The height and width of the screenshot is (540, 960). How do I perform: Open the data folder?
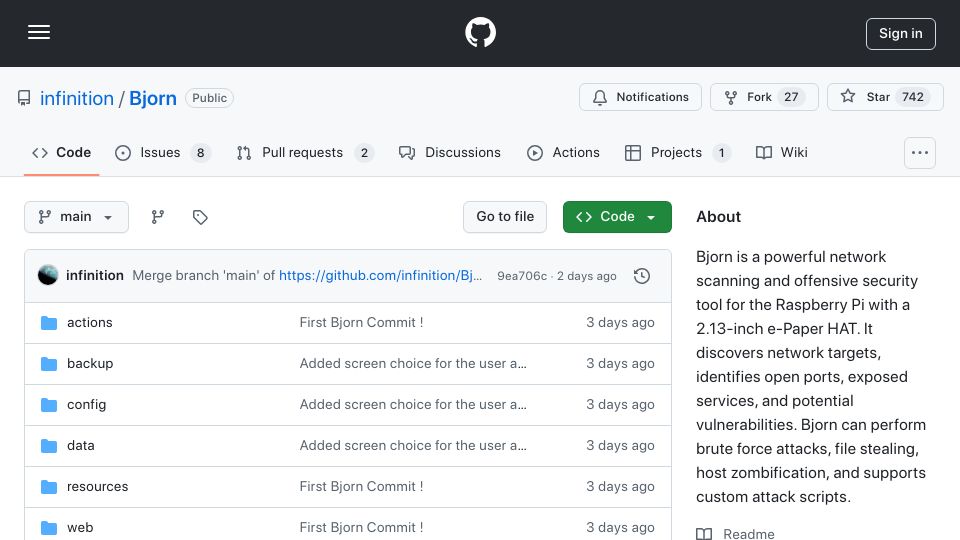[81, 446]
